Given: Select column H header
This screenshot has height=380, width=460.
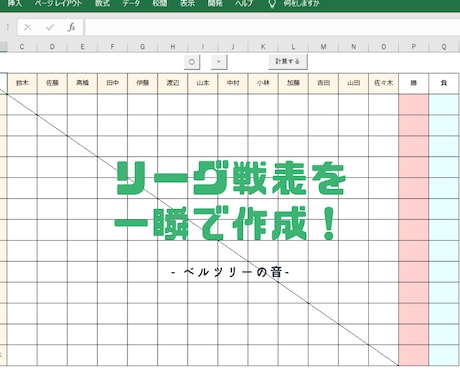Looking at the screenshot, I should click(x=173, y=47).
